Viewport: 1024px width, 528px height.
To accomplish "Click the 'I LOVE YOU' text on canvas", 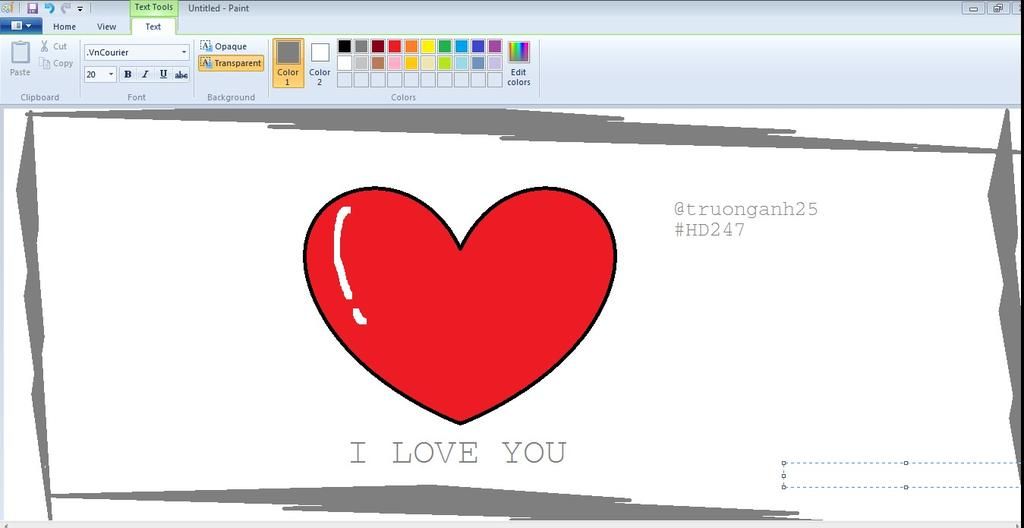I will 458,453.
